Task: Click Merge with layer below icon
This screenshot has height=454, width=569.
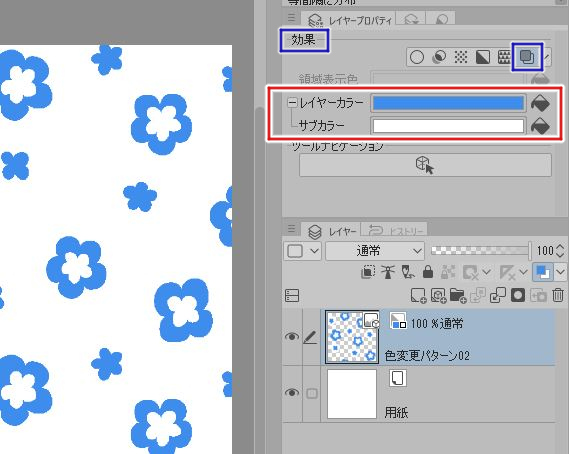Action: point(498,295)
